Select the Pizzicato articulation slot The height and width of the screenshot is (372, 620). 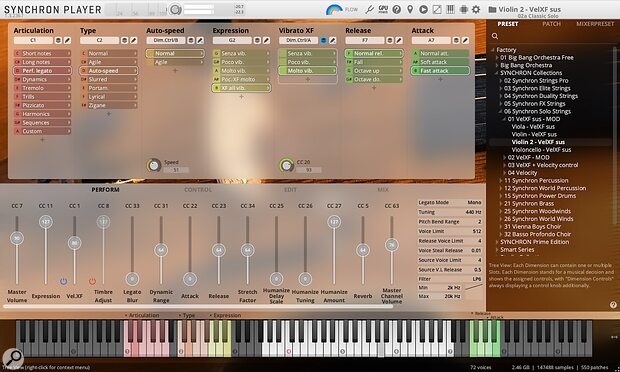(42, 105)
